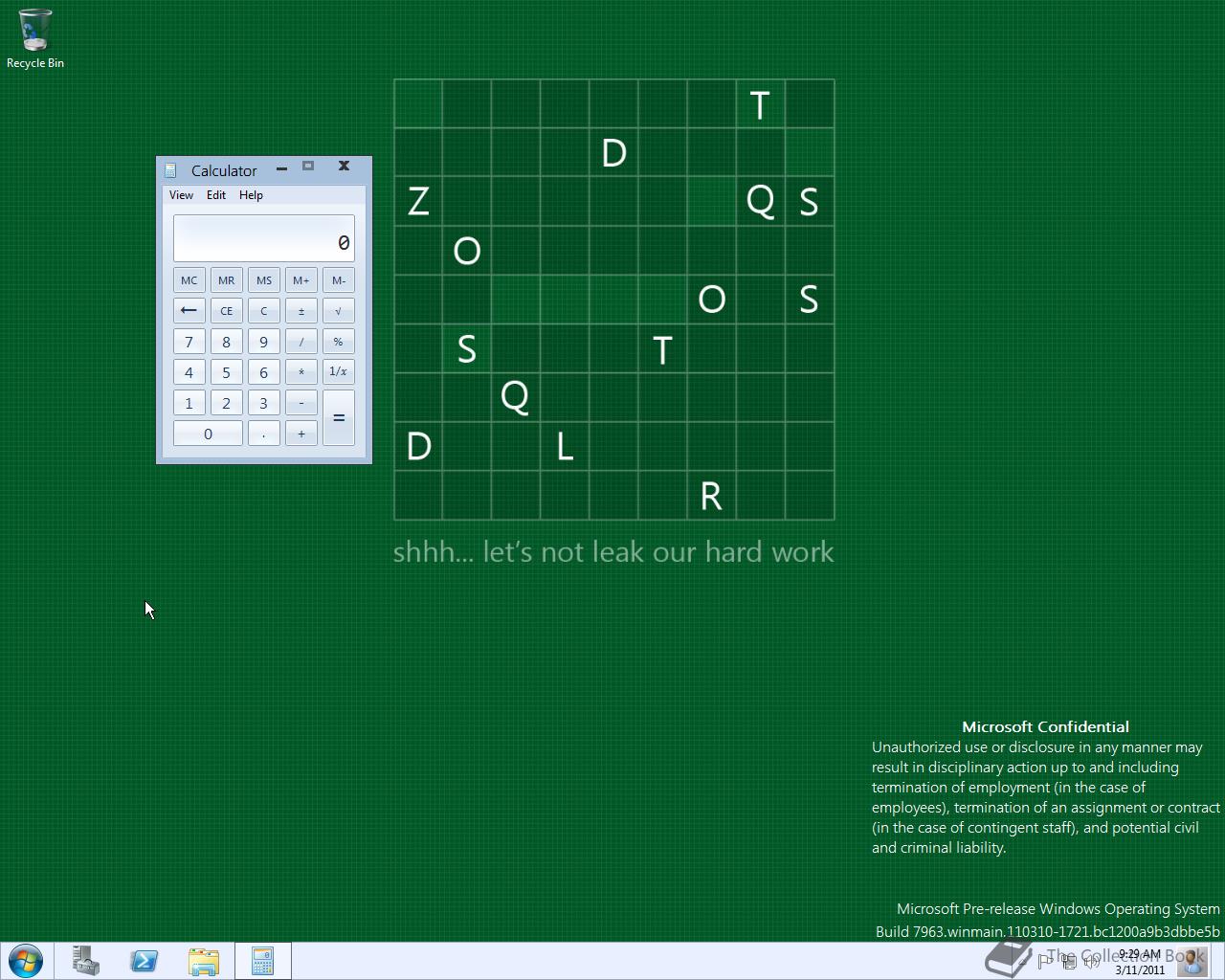
Task: Click the letter Z tile in the grid
Action: point(418,201)
